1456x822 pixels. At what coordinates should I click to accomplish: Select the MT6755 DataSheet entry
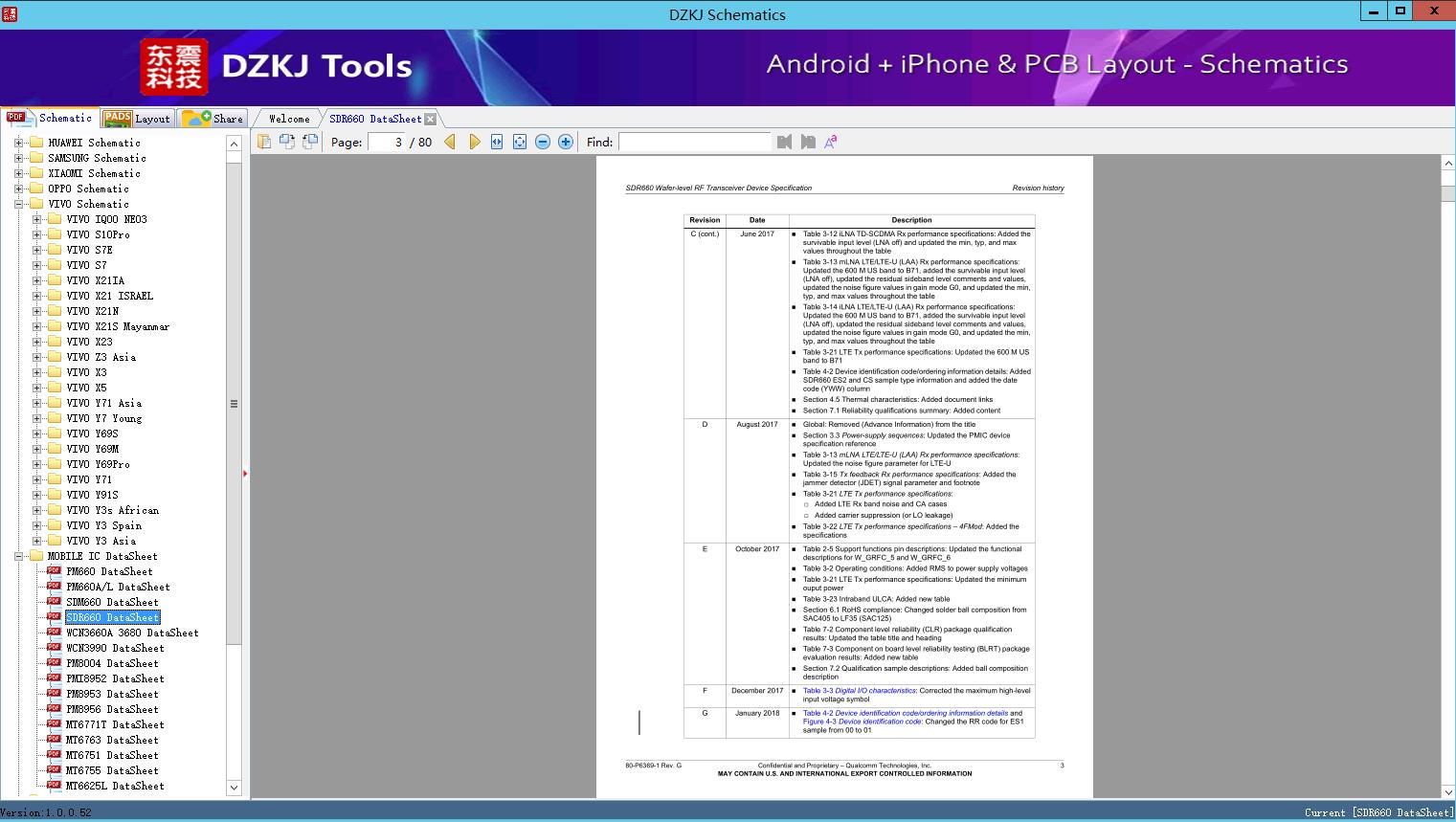coord(112,770)
